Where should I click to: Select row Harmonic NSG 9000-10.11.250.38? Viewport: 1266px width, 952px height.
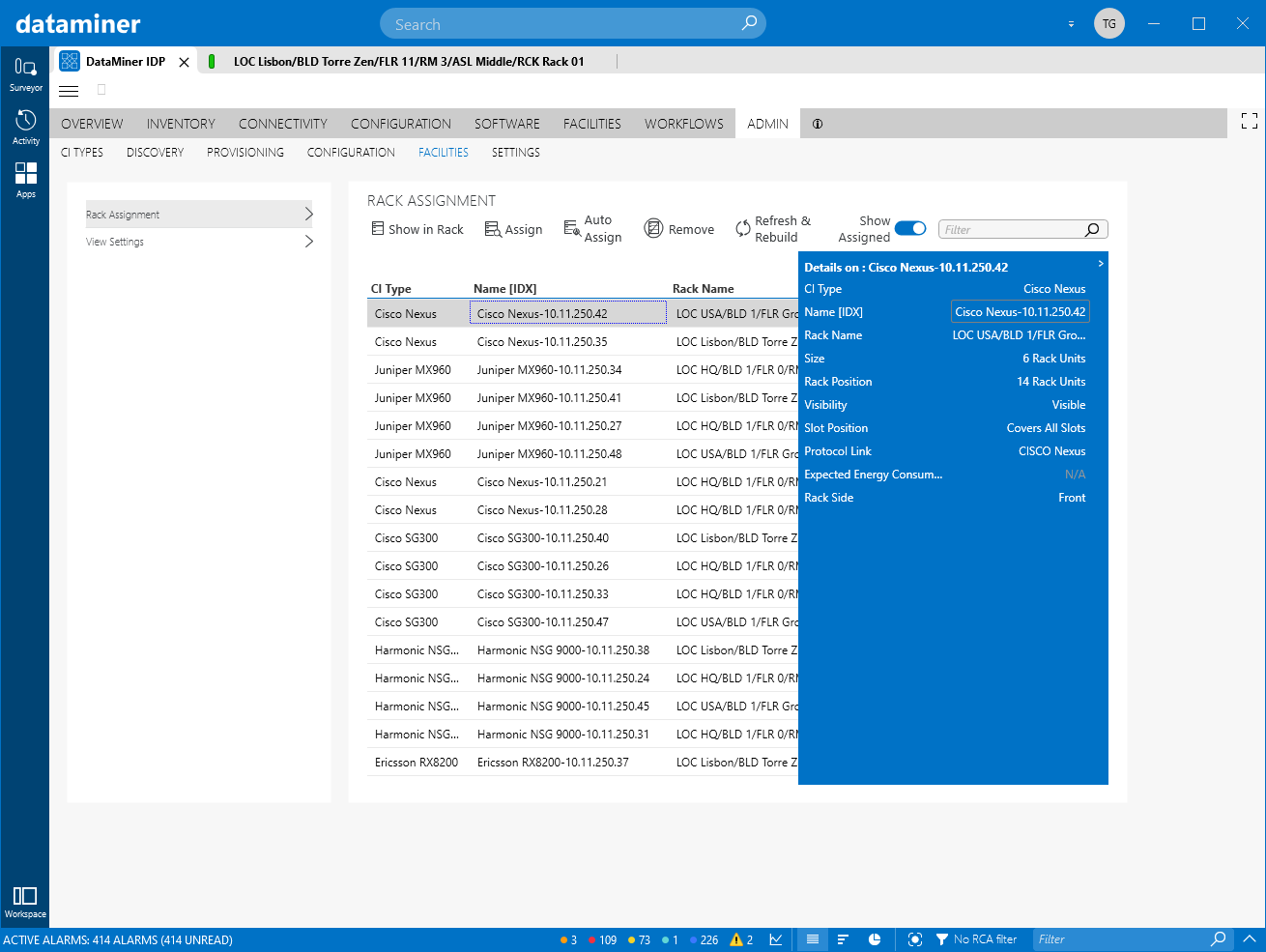click(x=583, y=650)
